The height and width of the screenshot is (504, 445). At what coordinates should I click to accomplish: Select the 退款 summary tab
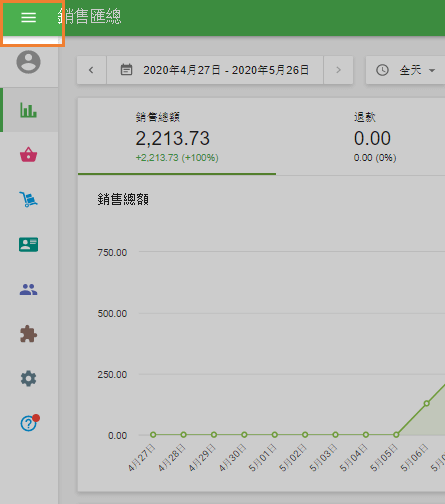(x=375, y=137)
